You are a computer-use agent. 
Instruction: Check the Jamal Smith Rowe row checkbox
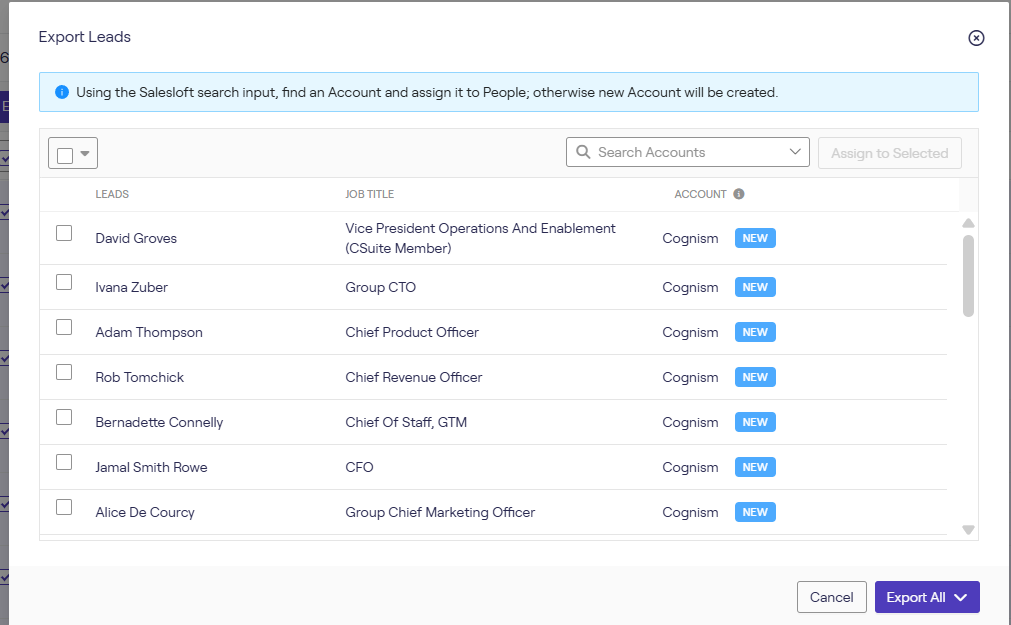point(64,462)
